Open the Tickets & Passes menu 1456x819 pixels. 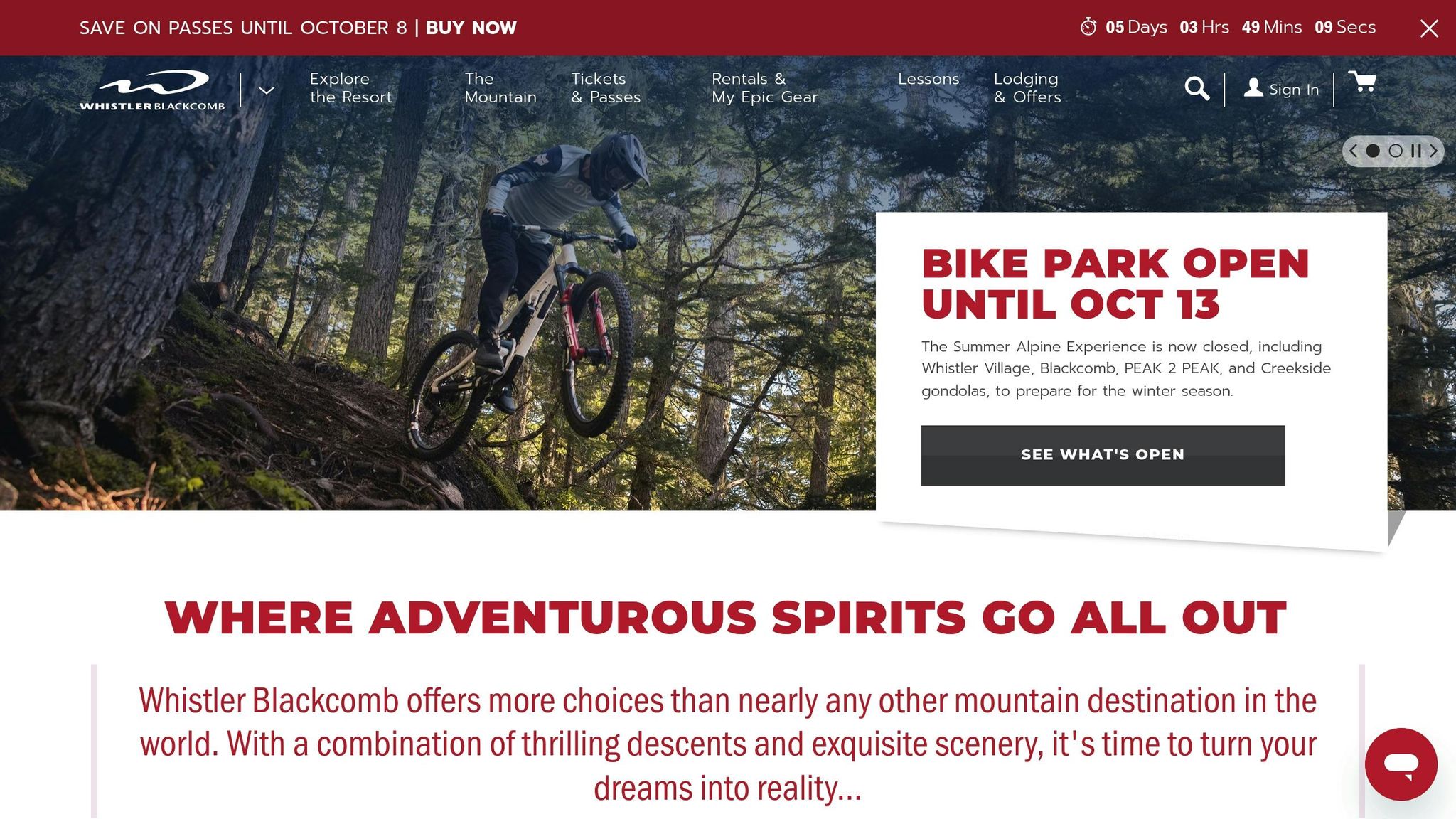tap(606, 88)
